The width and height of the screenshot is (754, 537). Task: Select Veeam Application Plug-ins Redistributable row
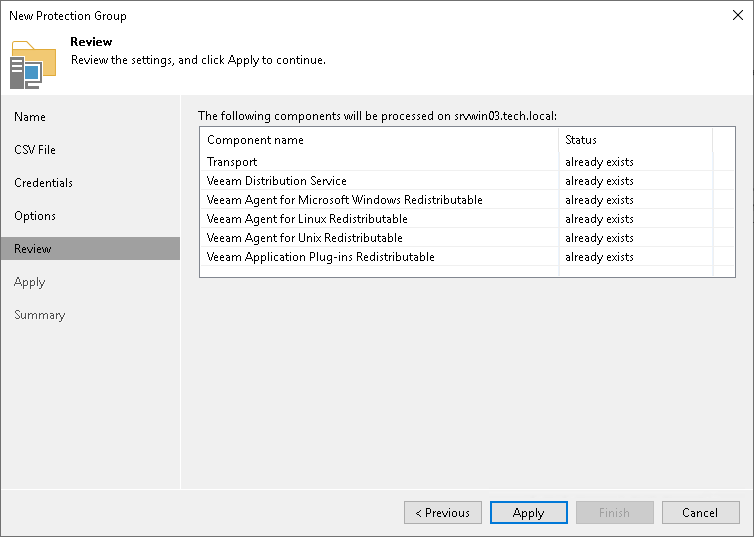click(x=467, y=257)
